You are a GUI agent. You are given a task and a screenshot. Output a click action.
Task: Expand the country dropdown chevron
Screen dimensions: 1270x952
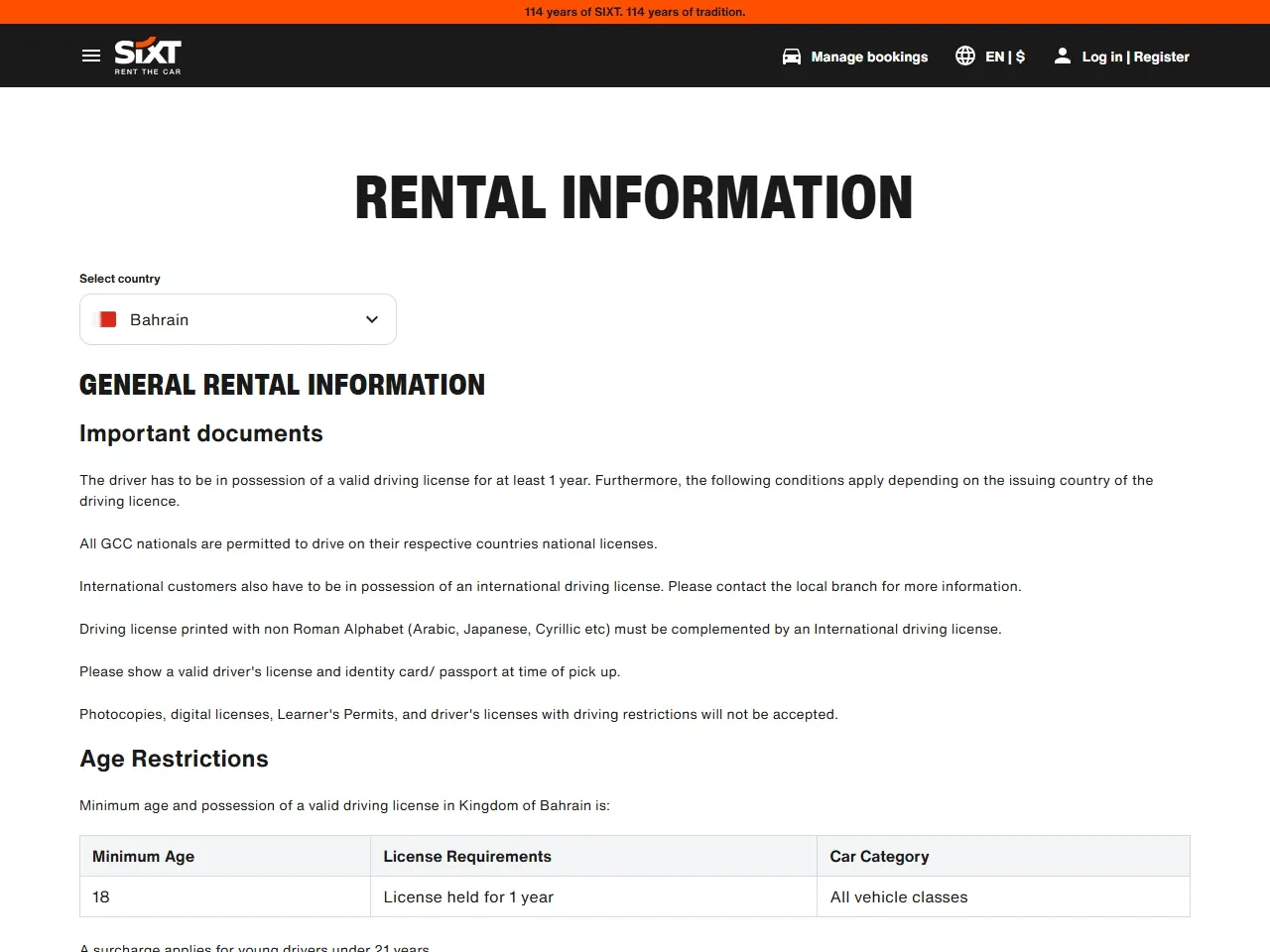(x=372, y=319)
